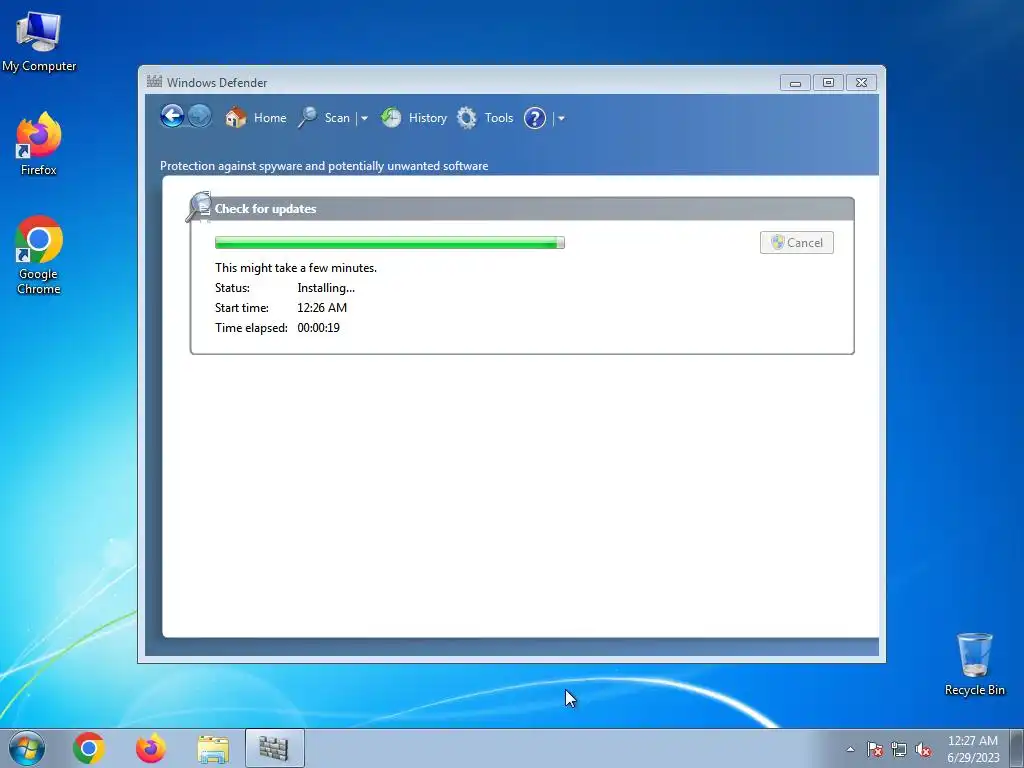Screen dimensions: 1024x768
Task: Click the blue Help question mark
Action: [535, 118]
